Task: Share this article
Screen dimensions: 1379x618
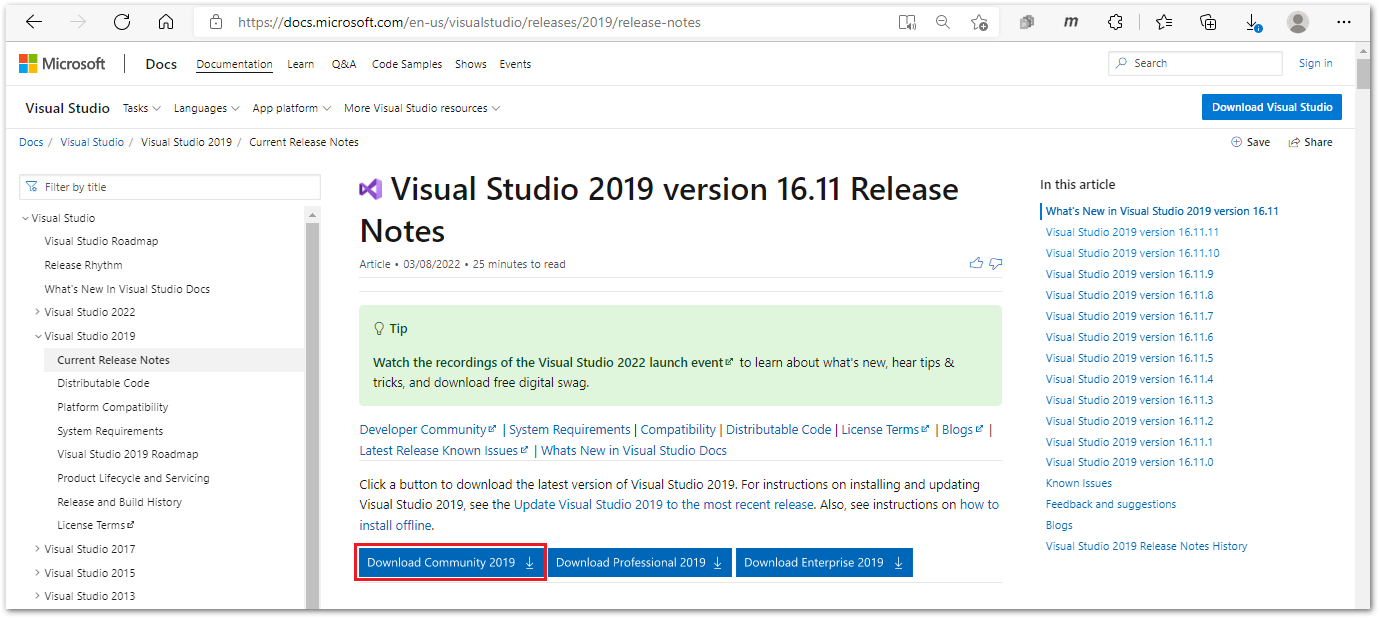Action: click(1310, 142)
